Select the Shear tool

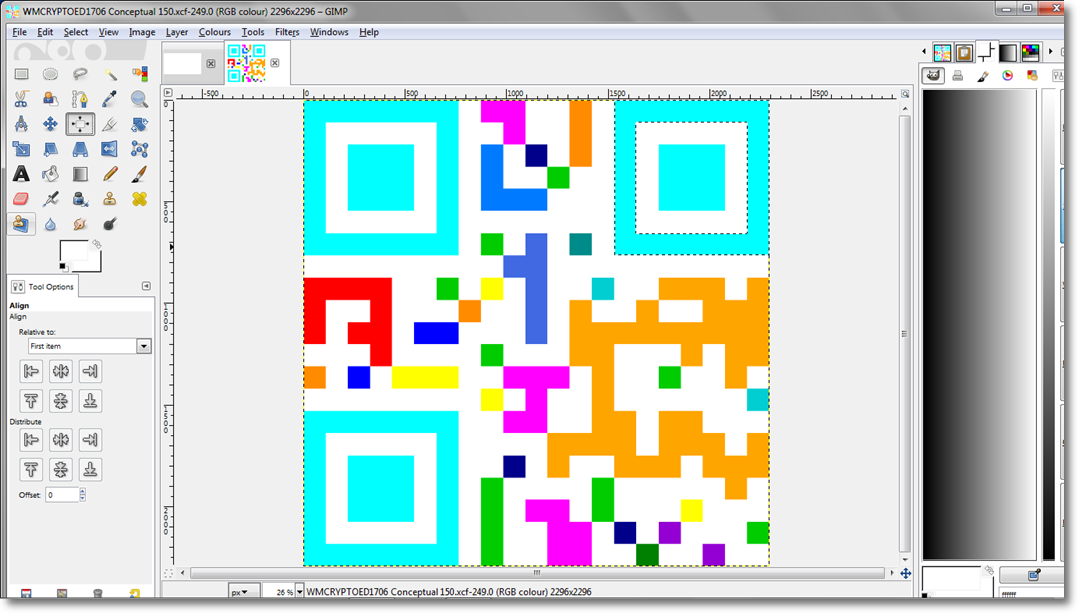click(50, 149)
